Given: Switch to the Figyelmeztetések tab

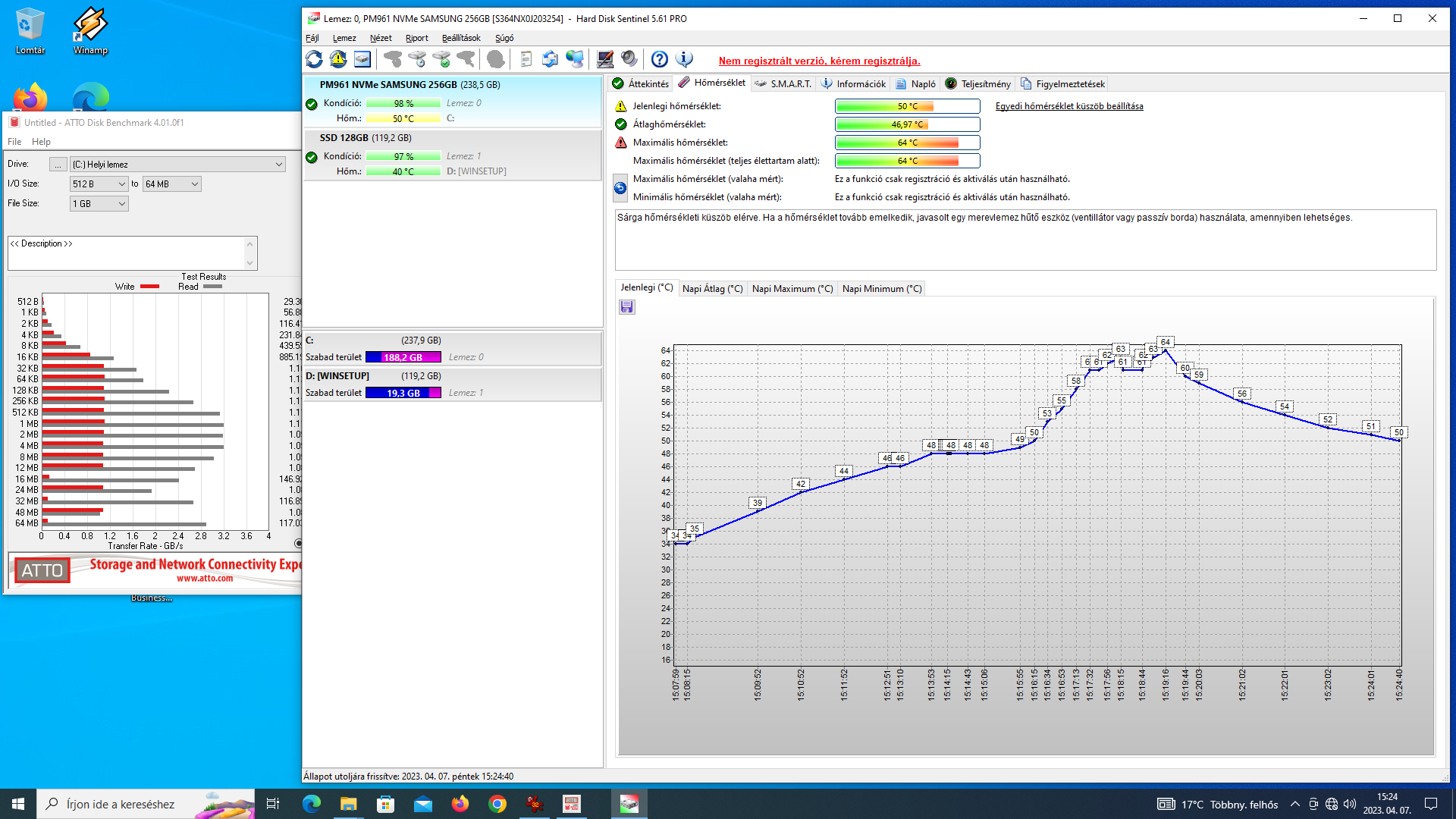Looking at the screenshot, I should pyautogui.click(x=1063, y=83).
